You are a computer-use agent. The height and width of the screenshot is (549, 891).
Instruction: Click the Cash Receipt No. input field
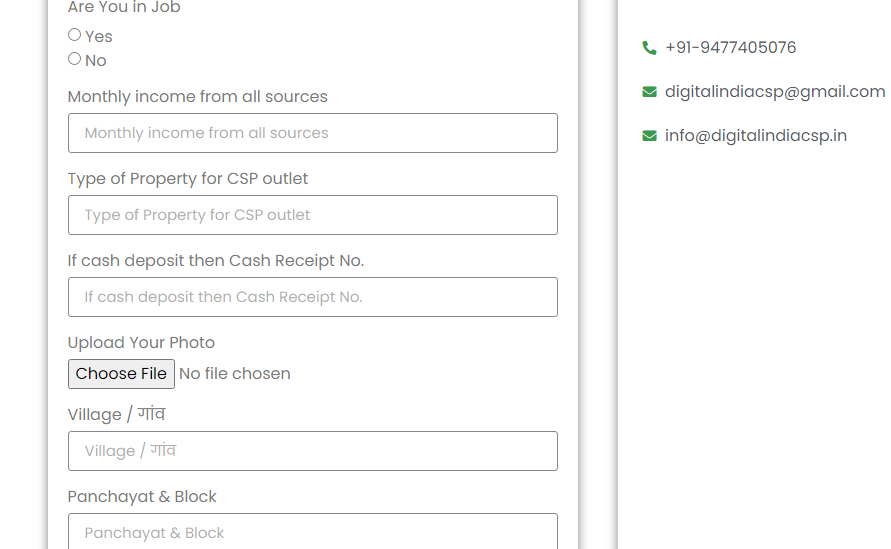[x=313, y=297]
